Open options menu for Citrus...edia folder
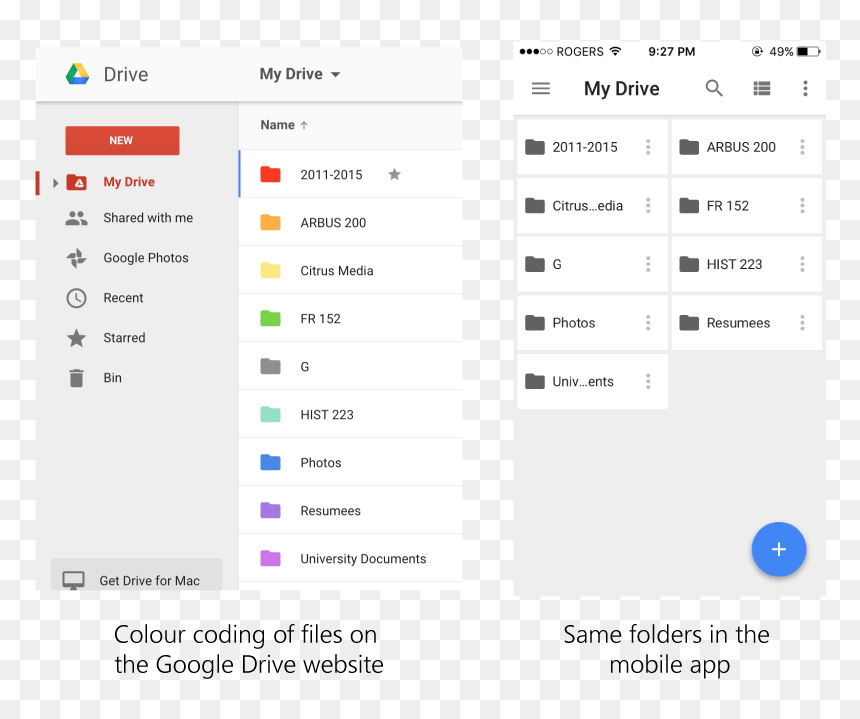 [648, 206]
